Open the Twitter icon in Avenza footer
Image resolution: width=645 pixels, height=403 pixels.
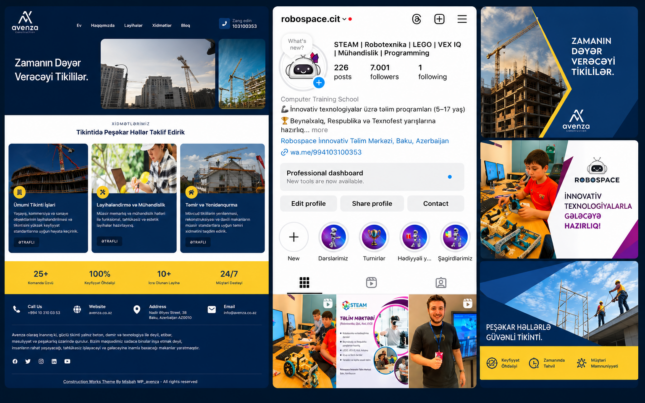pyautogui.click(x=28, y=361)
